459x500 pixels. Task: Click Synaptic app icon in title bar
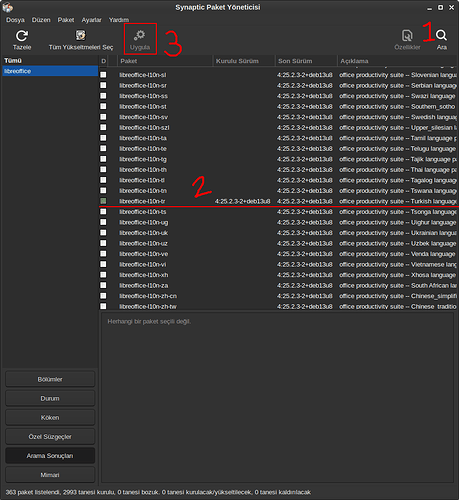[7, 7]
